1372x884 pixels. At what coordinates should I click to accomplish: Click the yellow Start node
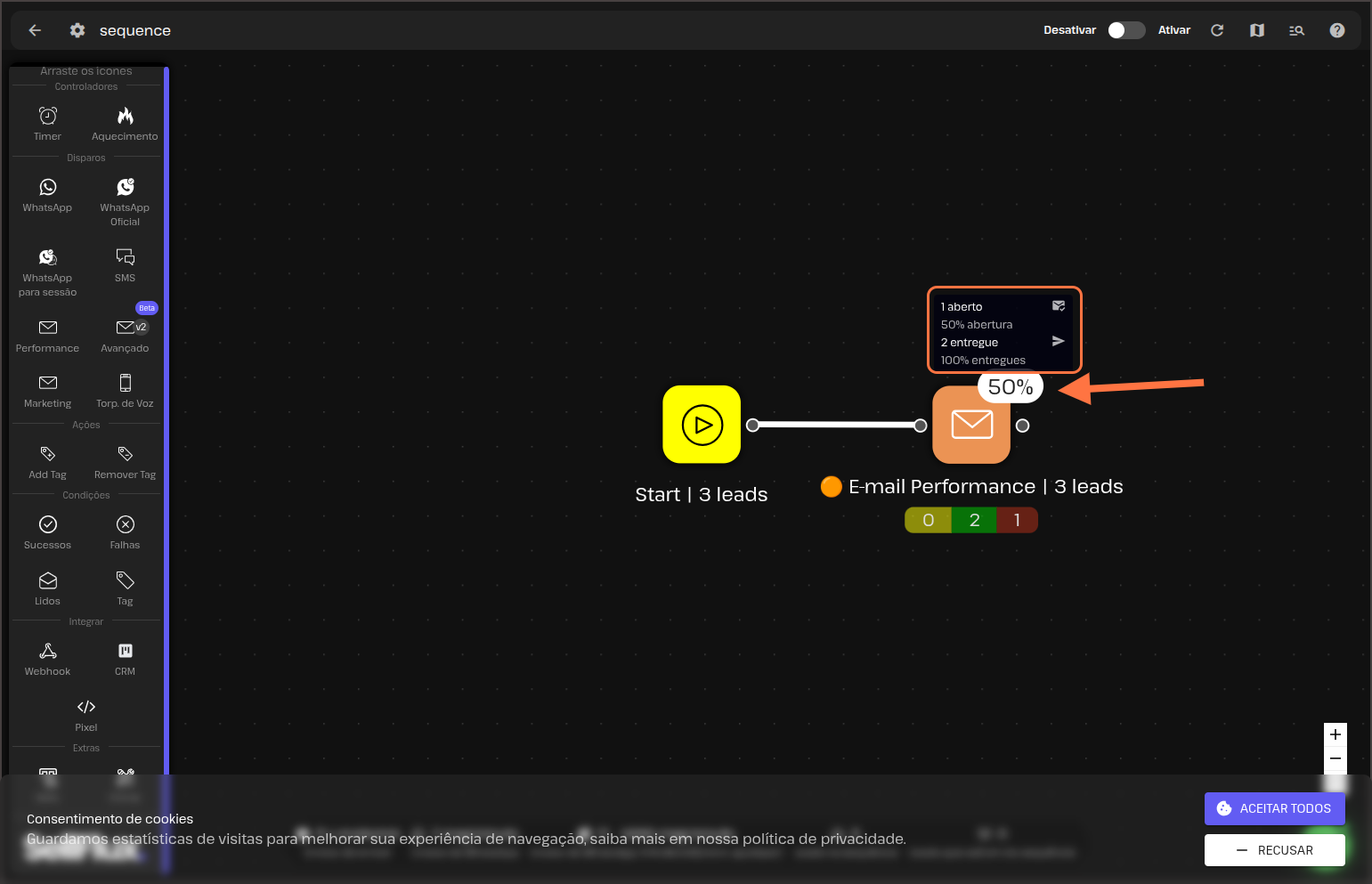pyautogui.click(x=702, y=425)
